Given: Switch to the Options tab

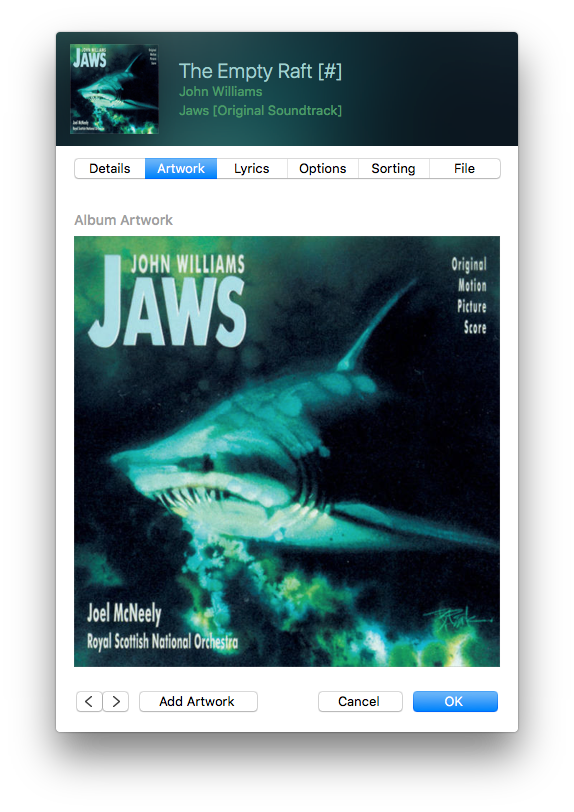Looking at the screenshot, I should [x=323, y=168].
